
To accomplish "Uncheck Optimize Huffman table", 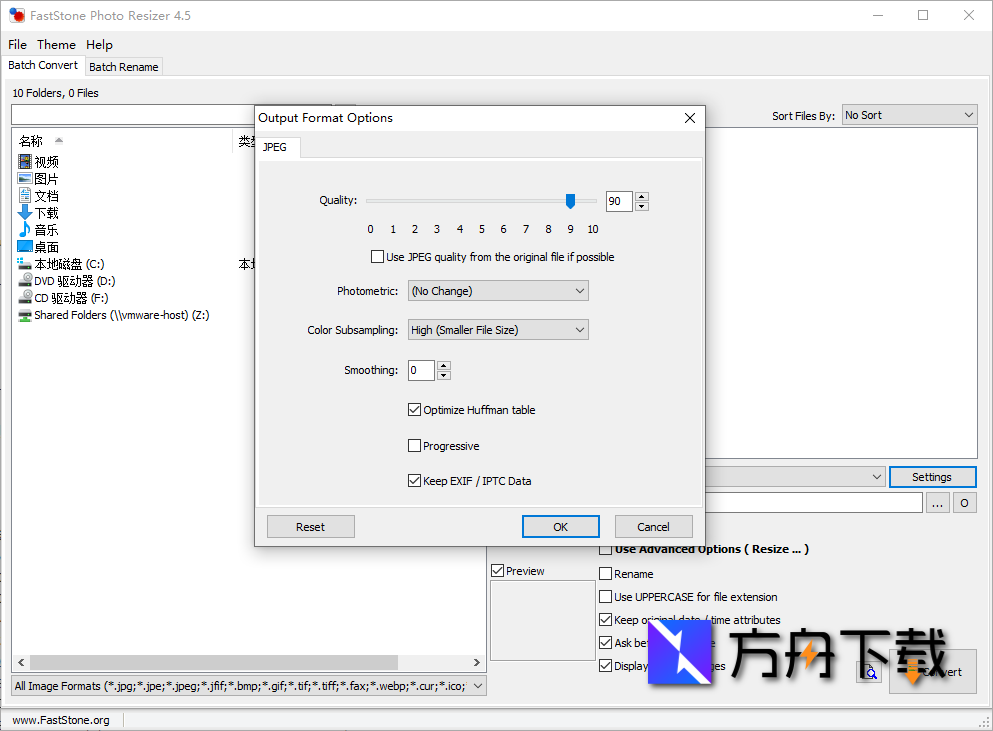I will (x=415, y=410).
